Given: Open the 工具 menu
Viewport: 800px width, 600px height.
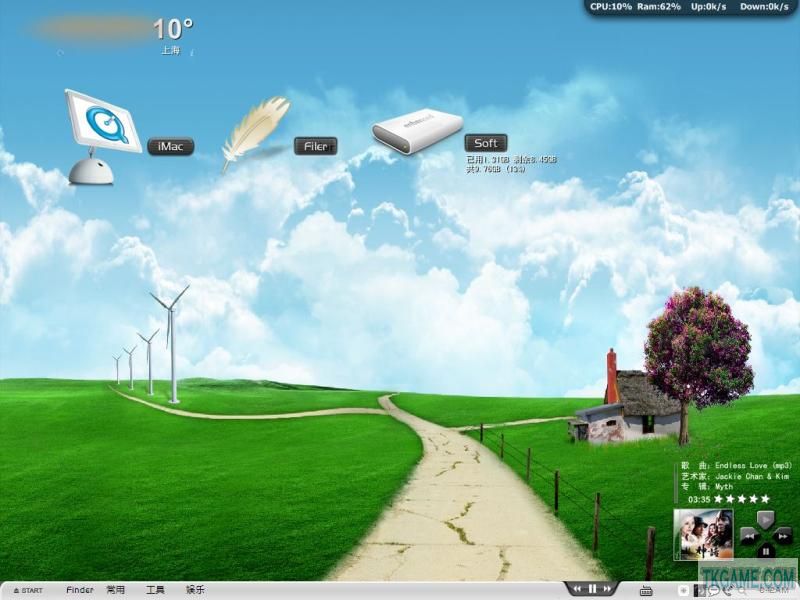Looking at the screenshot, I should (x=155, y=590).
